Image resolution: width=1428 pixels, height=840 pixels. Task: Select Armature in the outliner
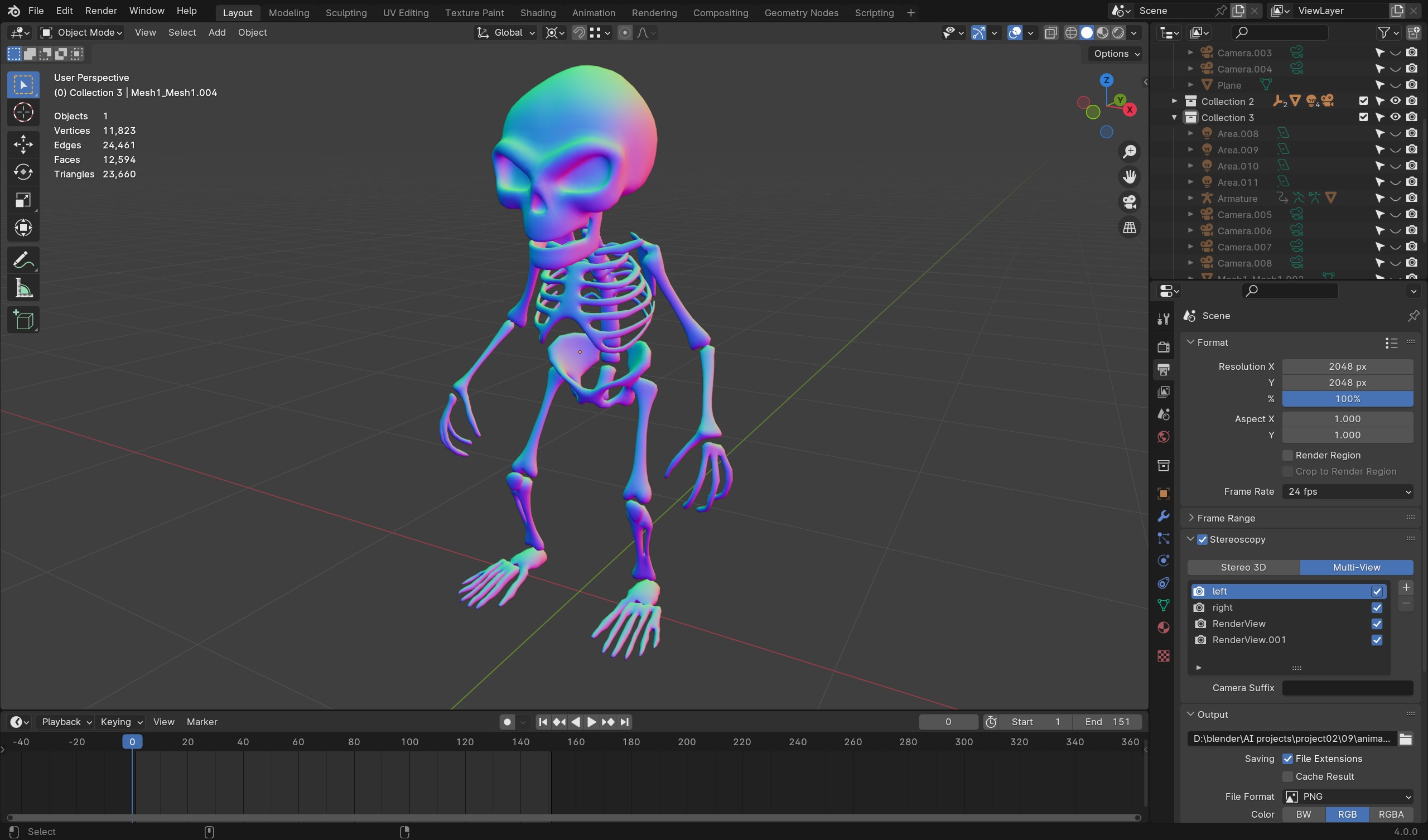(x=1237, y=199)
